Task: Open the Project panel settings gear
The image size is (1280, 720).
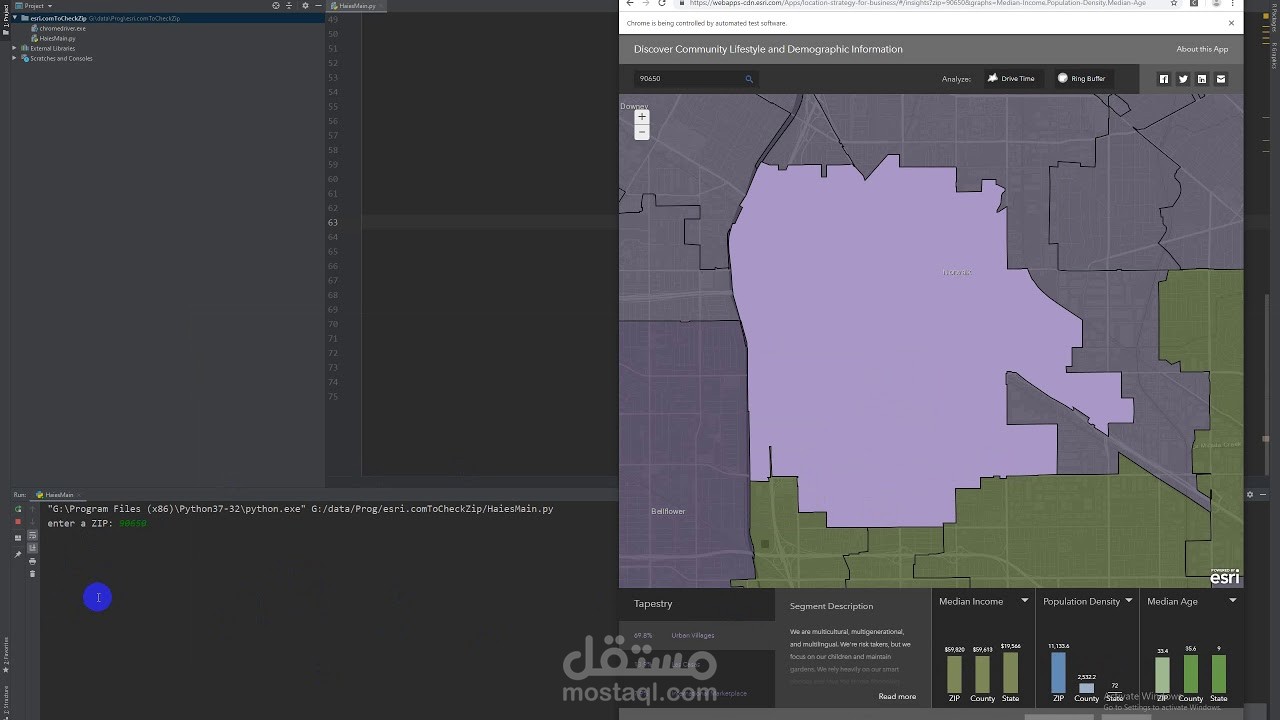Action: click(x=304, y=6)
